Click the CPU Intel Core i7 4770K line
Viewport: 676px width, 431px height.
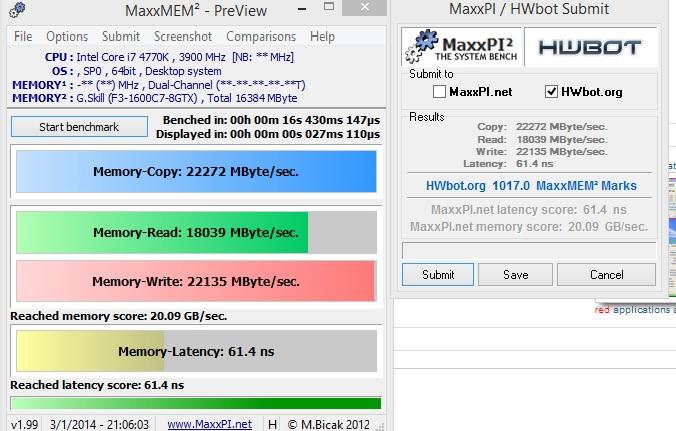click(x=169, y=57)
